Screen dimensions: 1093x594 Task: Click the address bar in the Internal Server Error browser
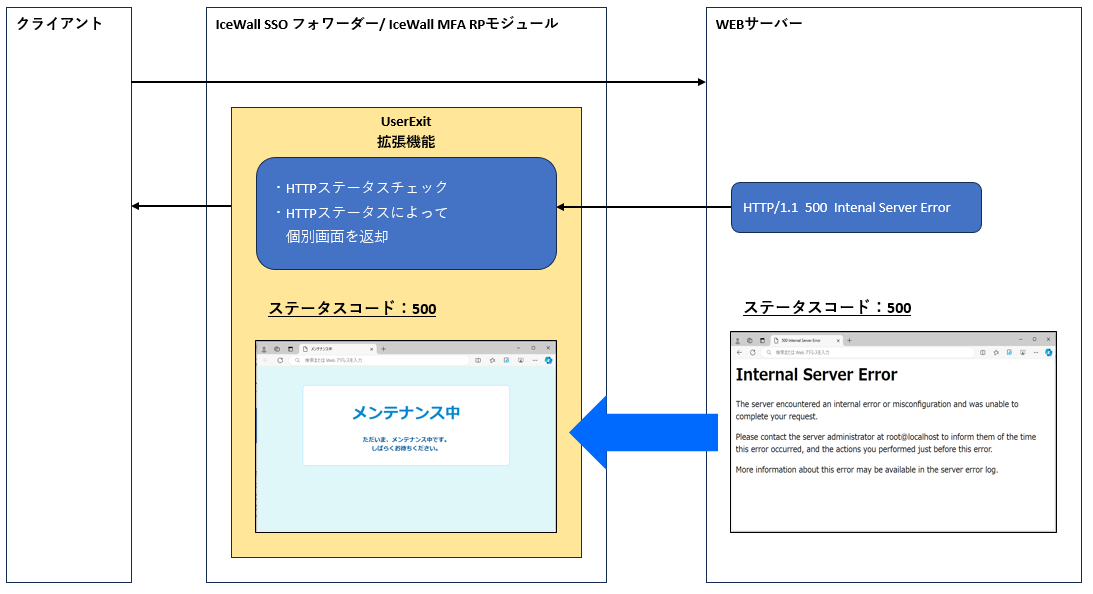pos(869,353)
